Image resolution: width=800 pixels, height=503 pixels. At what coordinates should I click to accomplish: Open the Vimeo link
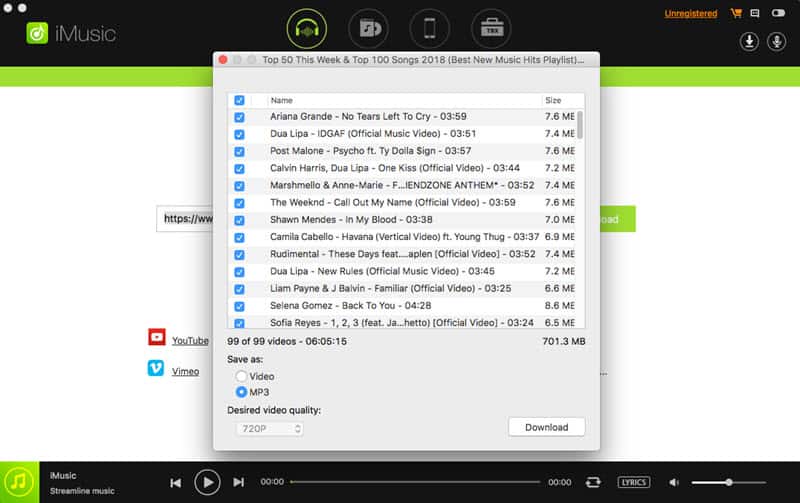(x=185, y=371)
